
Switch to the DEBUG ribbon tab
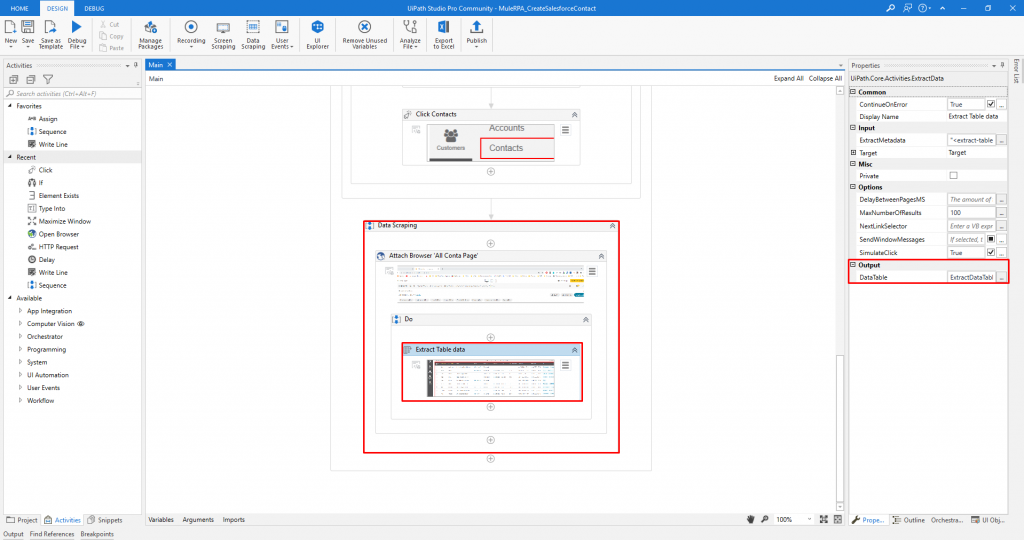94,8
